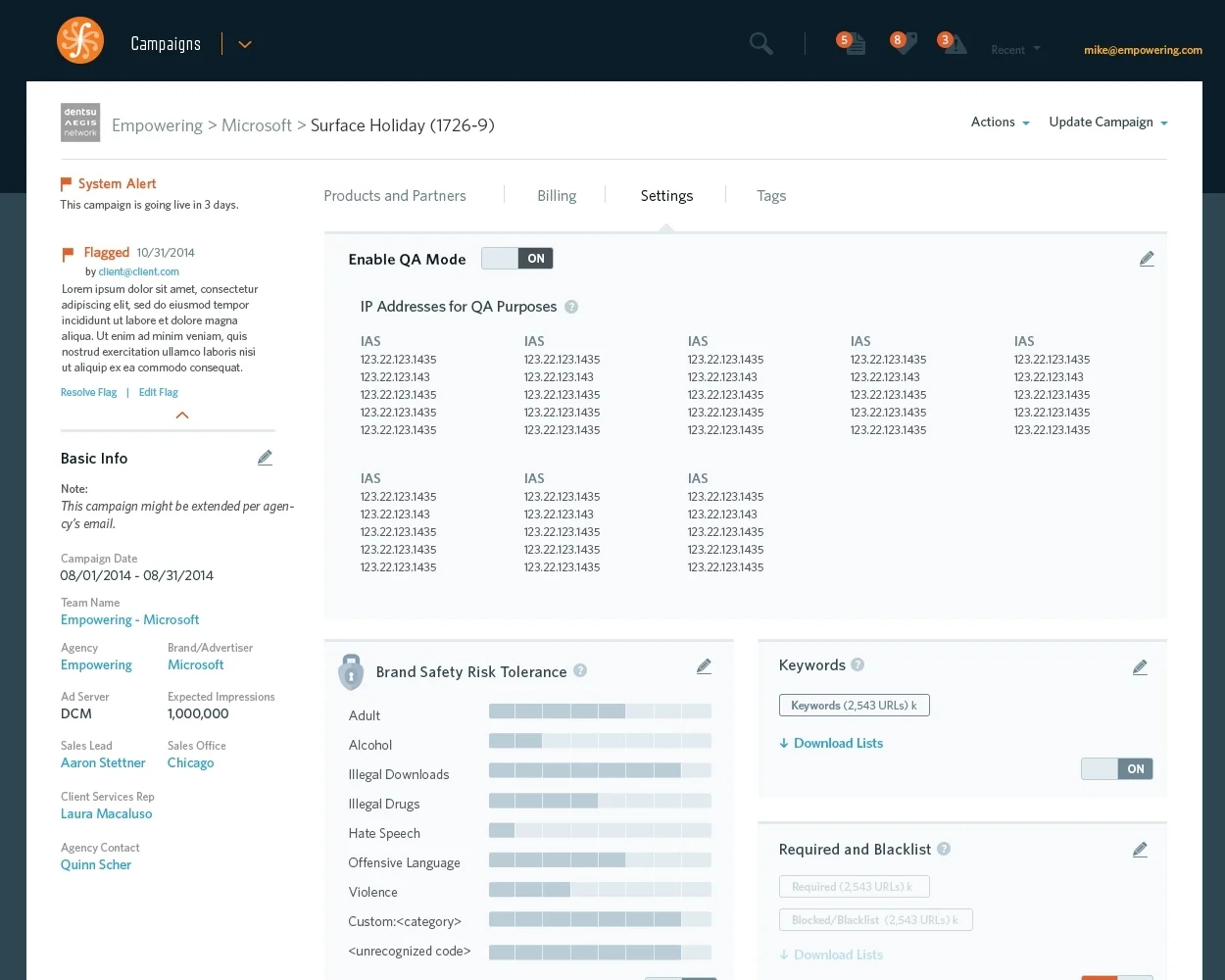
Task: Open the Recent dropdown
Action: [x=1015, y=50]
